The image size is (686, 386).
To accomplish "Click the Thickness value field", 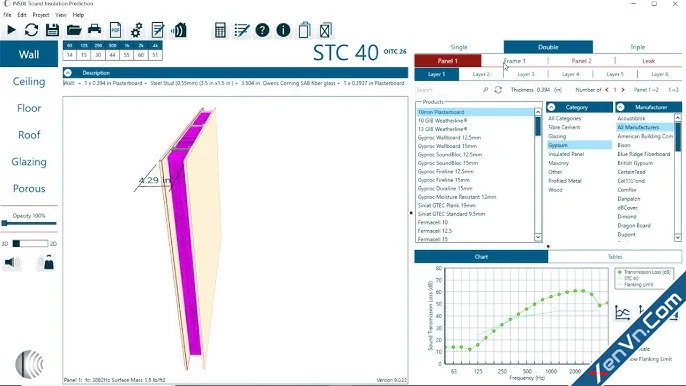I will 543,90.
